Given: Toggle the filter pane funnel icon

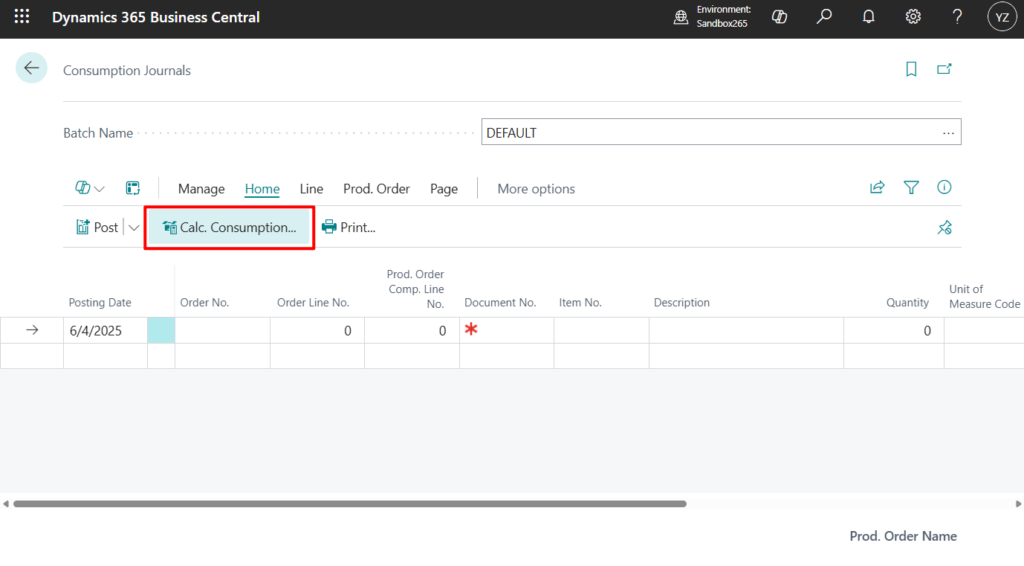Looking at the screenshot, I should tap(911, 188).
